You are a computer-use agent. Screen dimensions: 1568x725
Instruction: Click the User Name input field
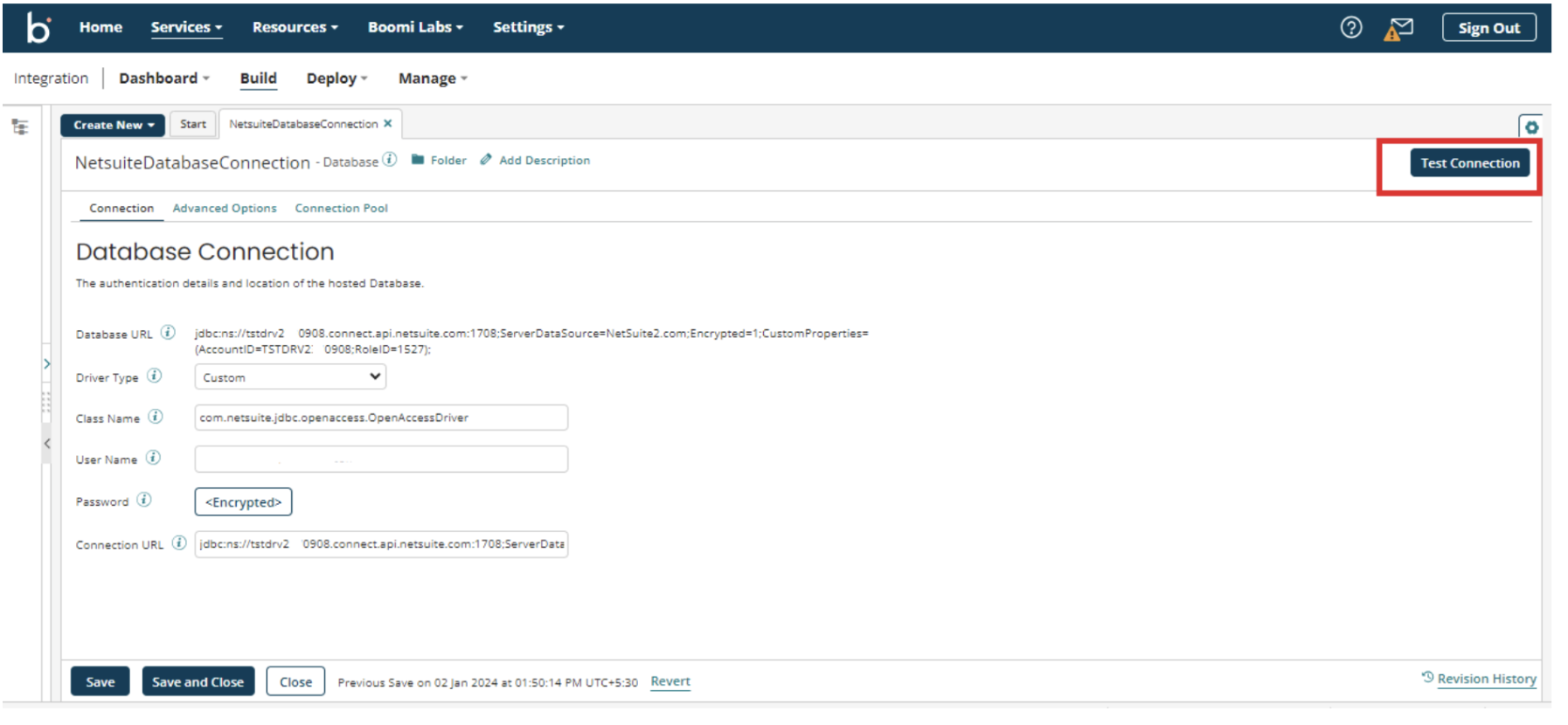pyautogui.click(x=381, y=459)
